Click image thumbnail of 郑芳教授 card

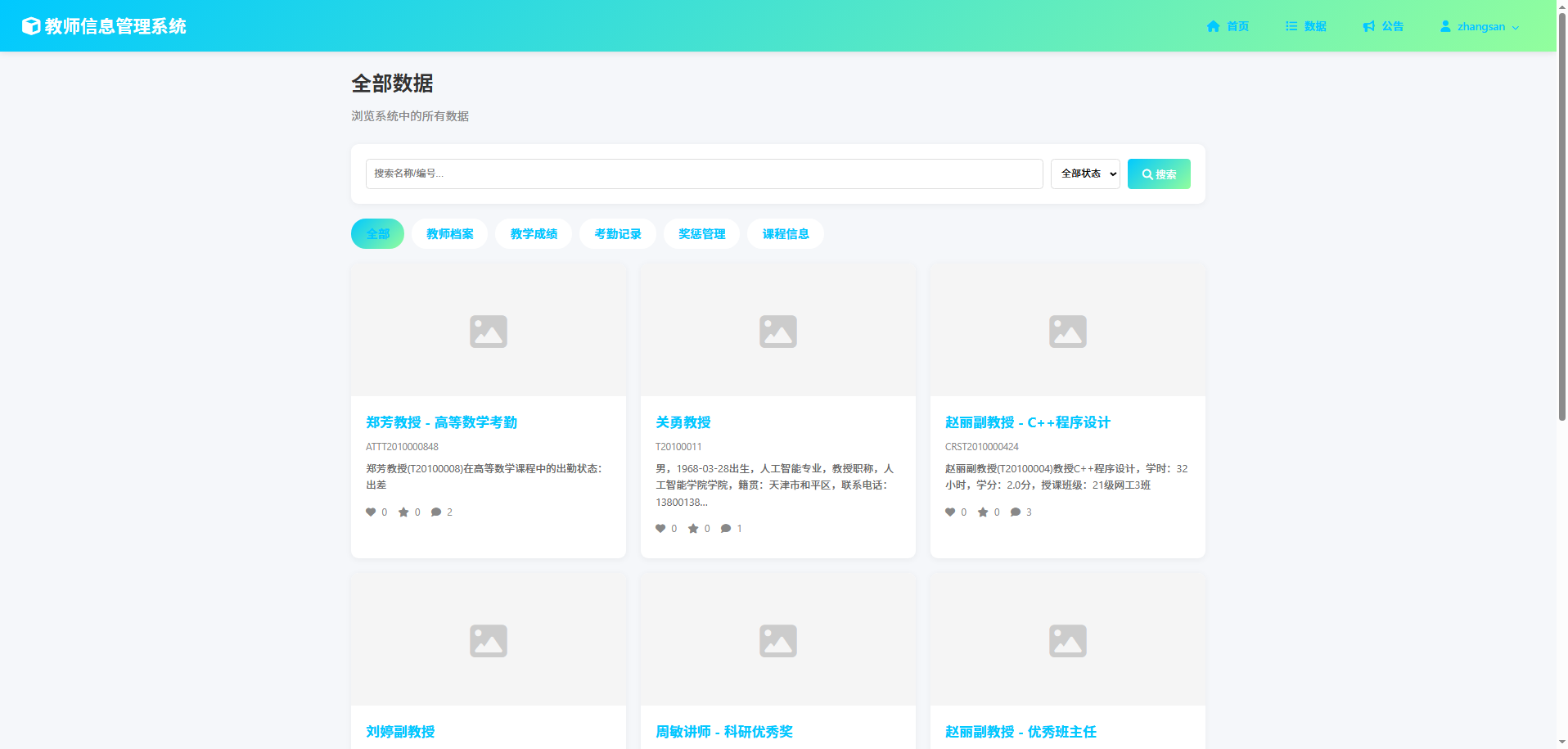pyautogui.click(x=489, y=331)
